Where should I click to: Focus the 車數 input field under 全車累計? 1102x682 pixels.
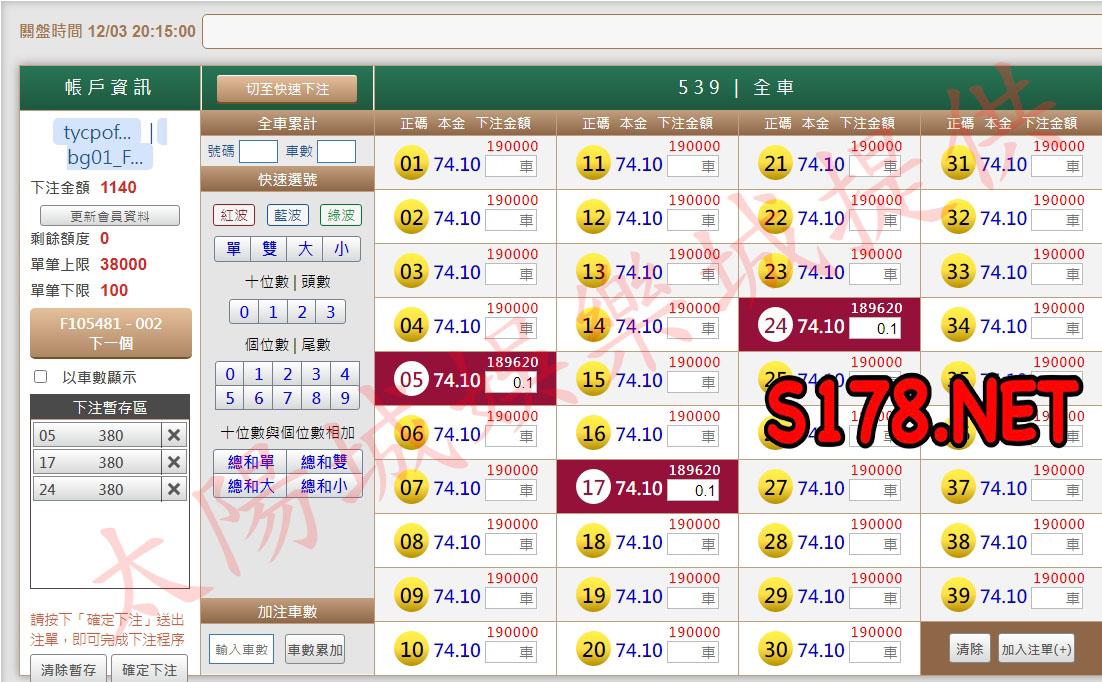(336, 151)
